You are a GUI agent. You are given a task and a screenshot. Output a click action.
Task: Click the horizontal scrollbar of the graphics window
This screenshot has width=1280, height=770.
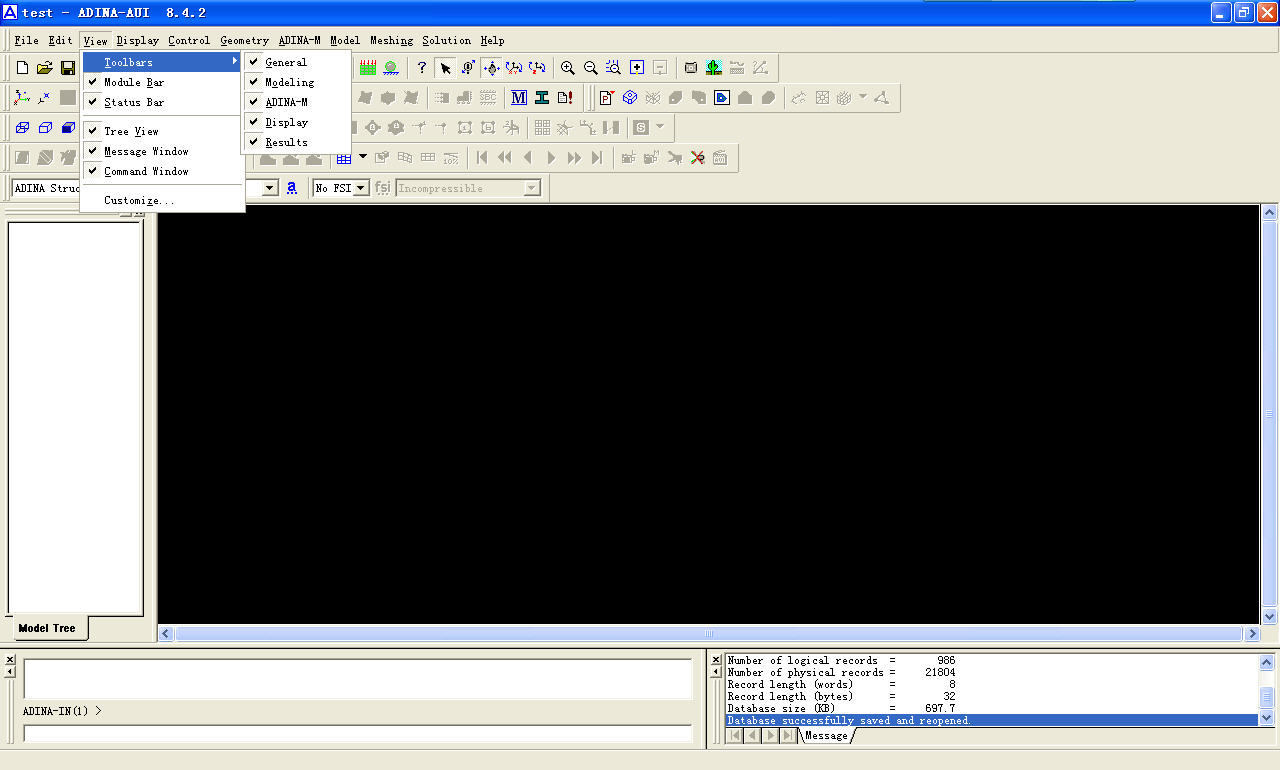709,633
